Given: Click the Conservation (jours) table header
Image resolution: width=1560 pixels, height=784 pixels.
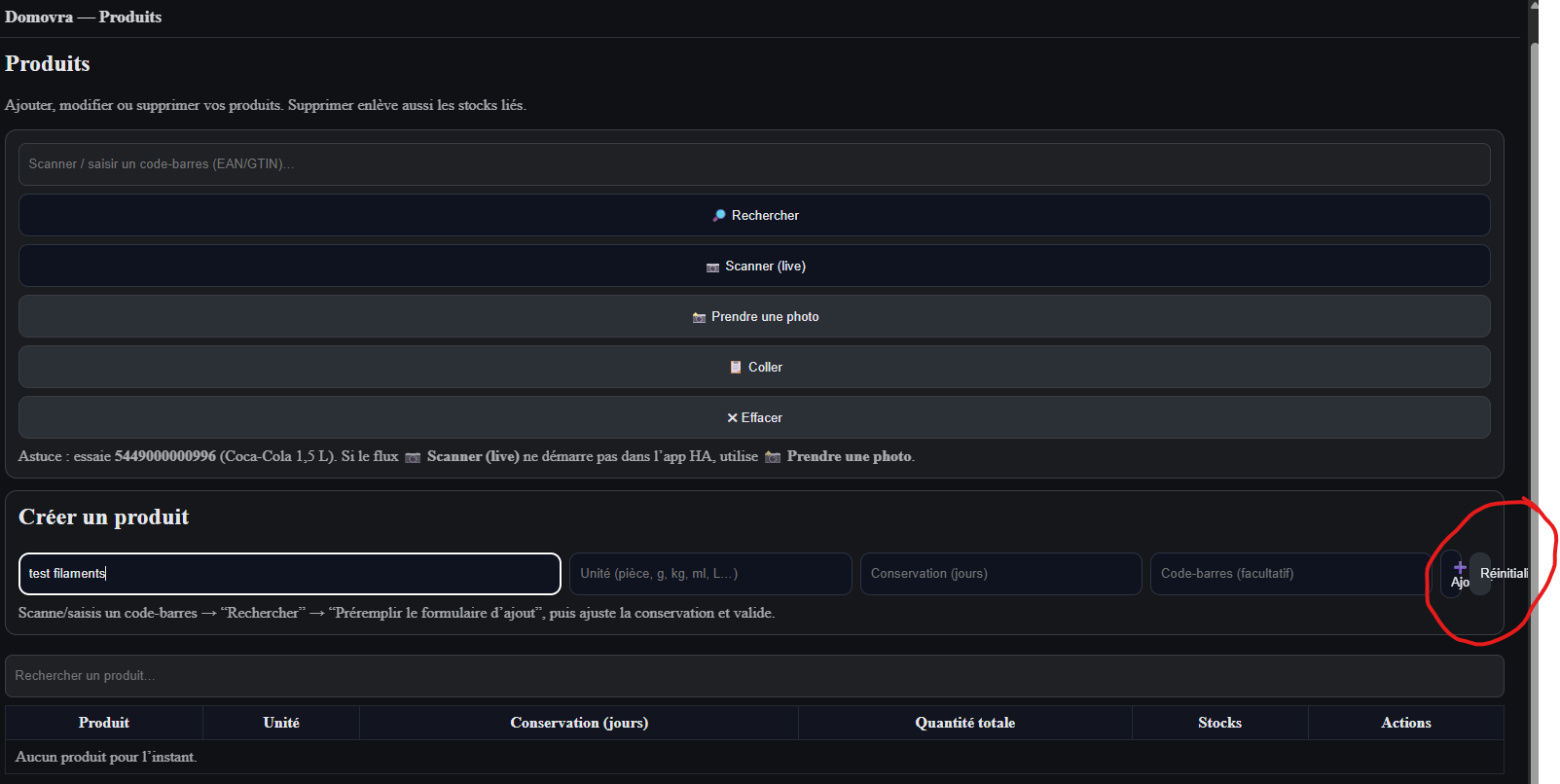Looking at the screenshot, I should [x=579, y=723].
